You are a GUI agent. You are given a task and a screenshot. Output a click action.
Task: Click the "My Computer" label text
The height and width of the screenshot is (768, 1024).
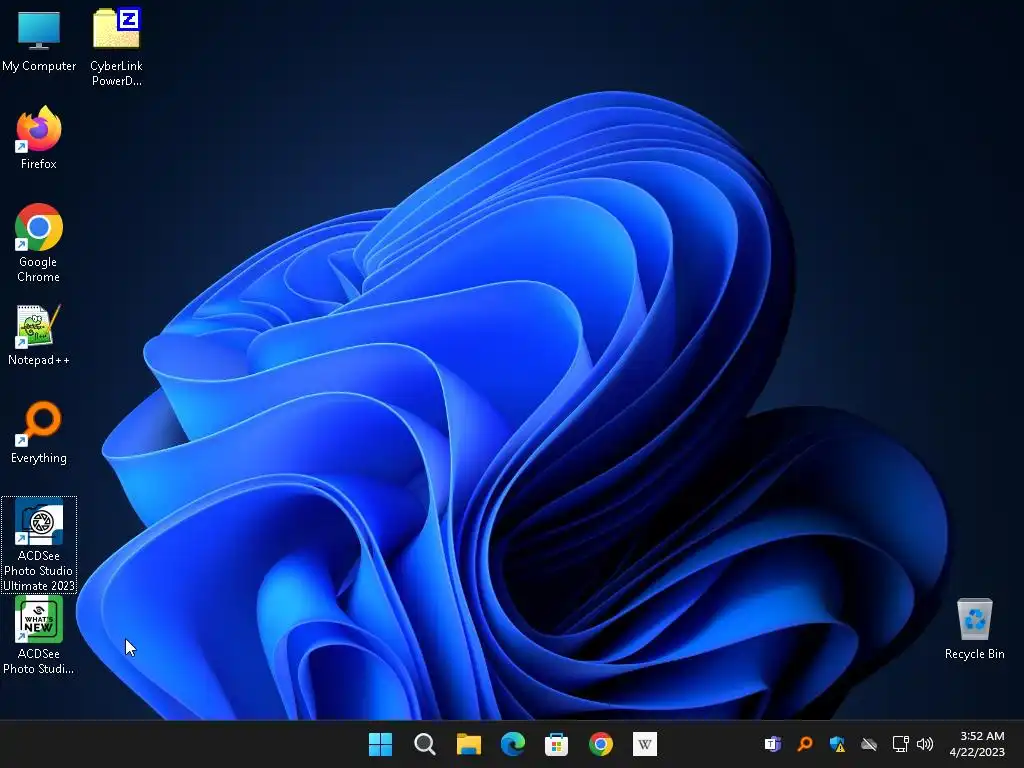(39, 66)
